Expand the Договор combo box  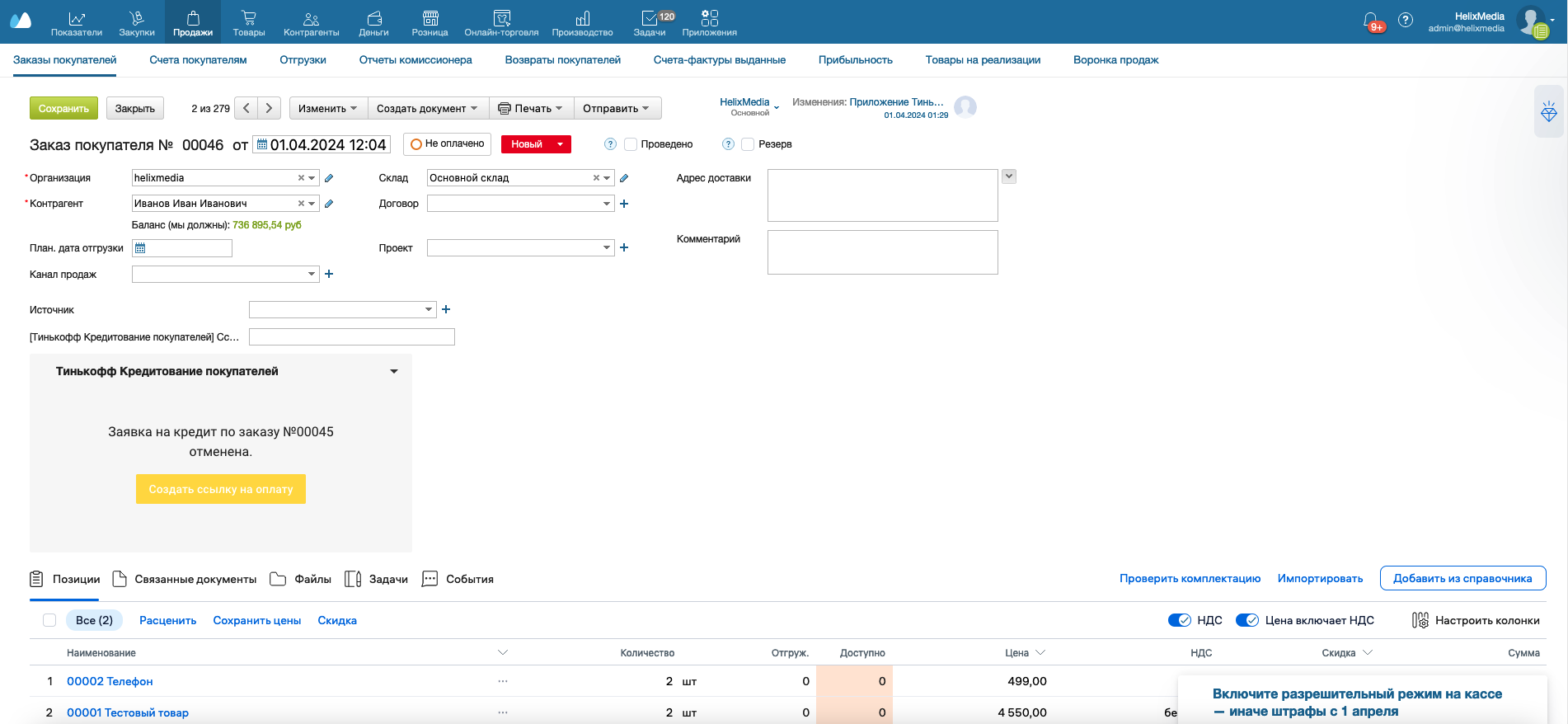tap(607, 204)
